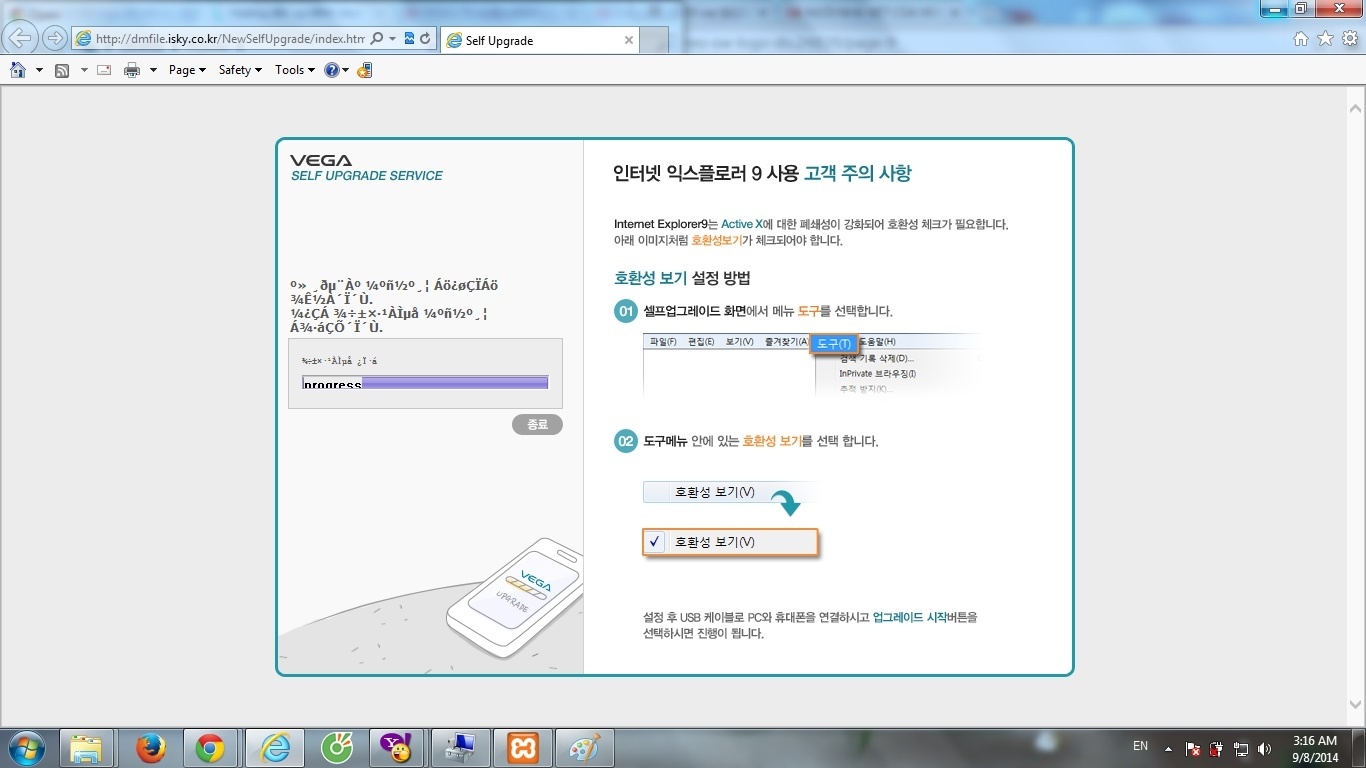Screen dimensions: 1366x768
Task: Open the address bar autocomplete dropdown arrow
Action: click(392, 39)
